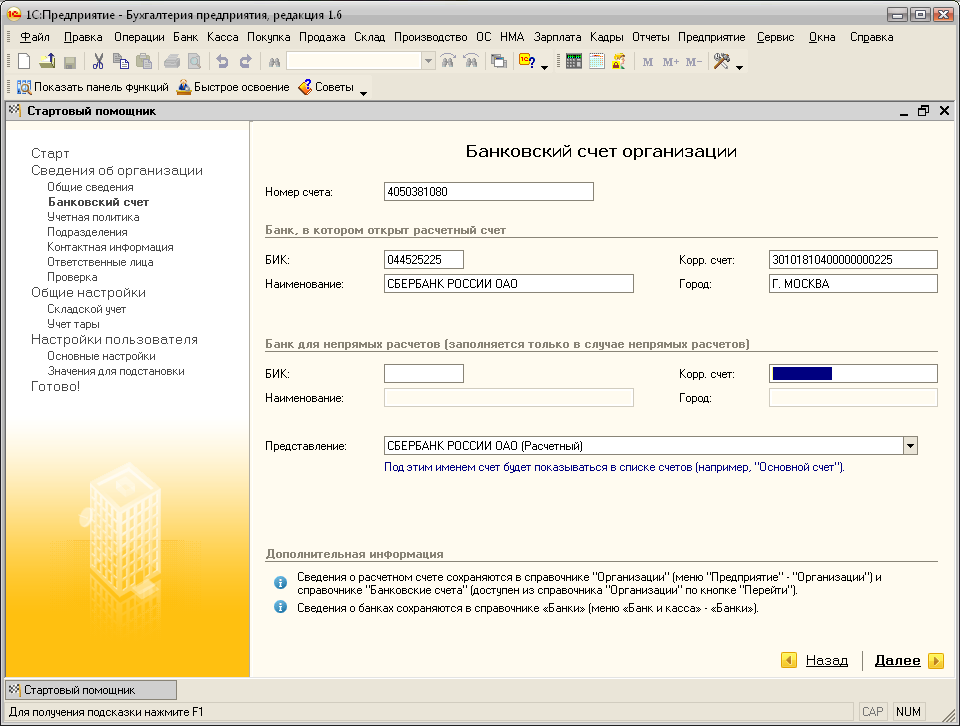Click the toolbar search text field
The width and height of the screenshot is (960, 726).
(354, 61)
